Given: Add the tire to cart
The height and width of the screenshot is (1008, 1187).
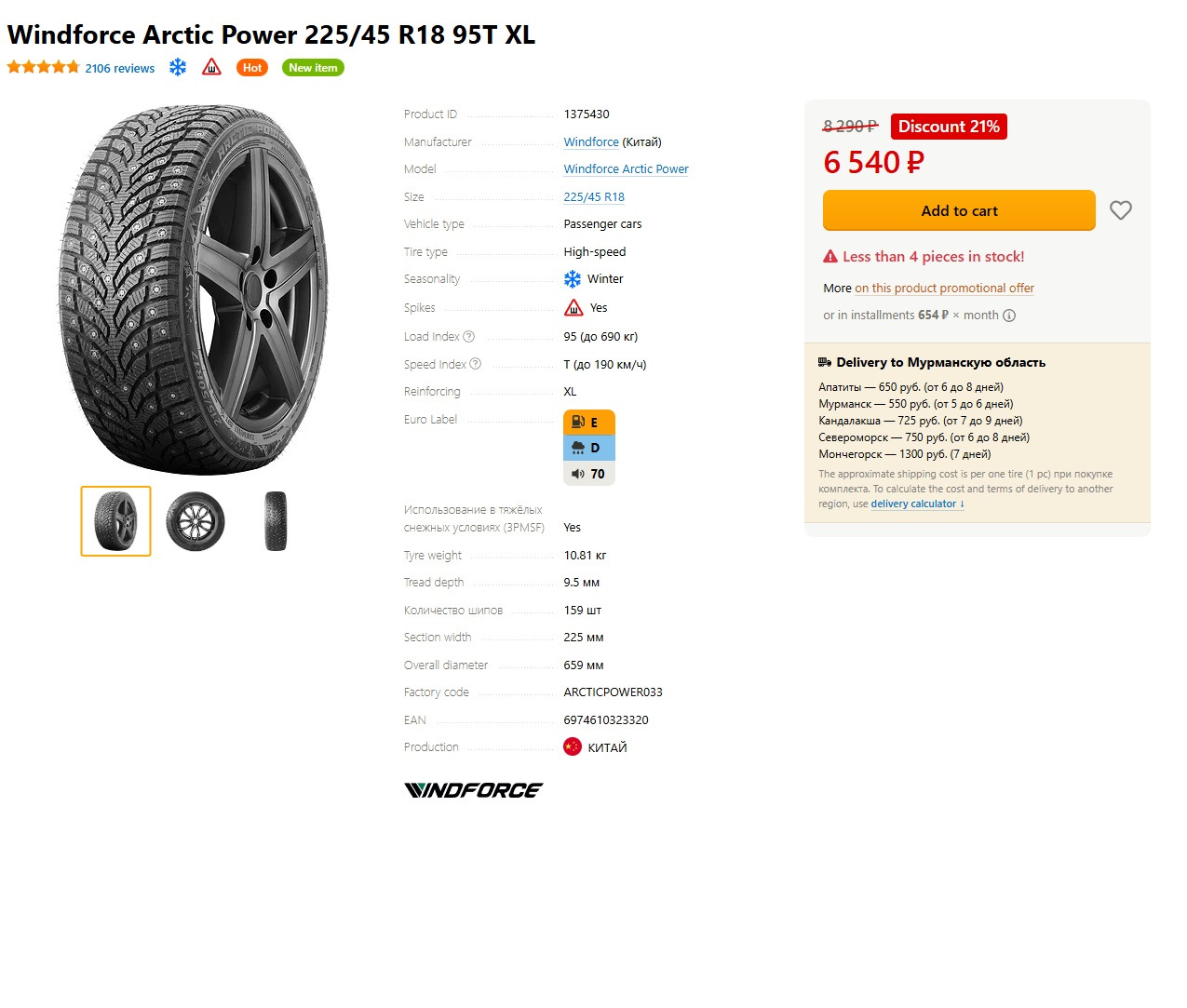Looking at the screenshot, I should (959, 210).
